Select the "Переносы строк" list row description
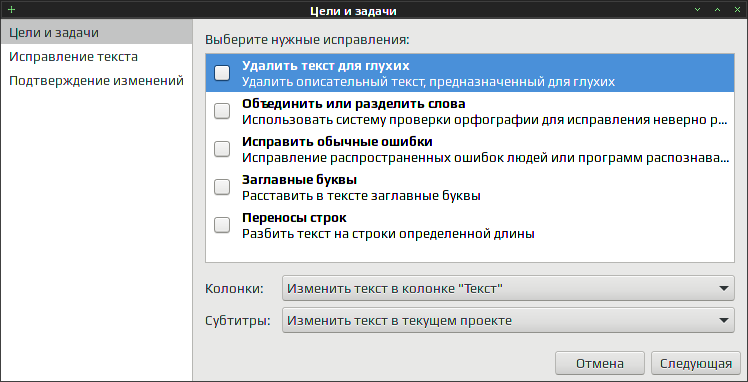Screen dimensions: 748x382 coord(388,234)
